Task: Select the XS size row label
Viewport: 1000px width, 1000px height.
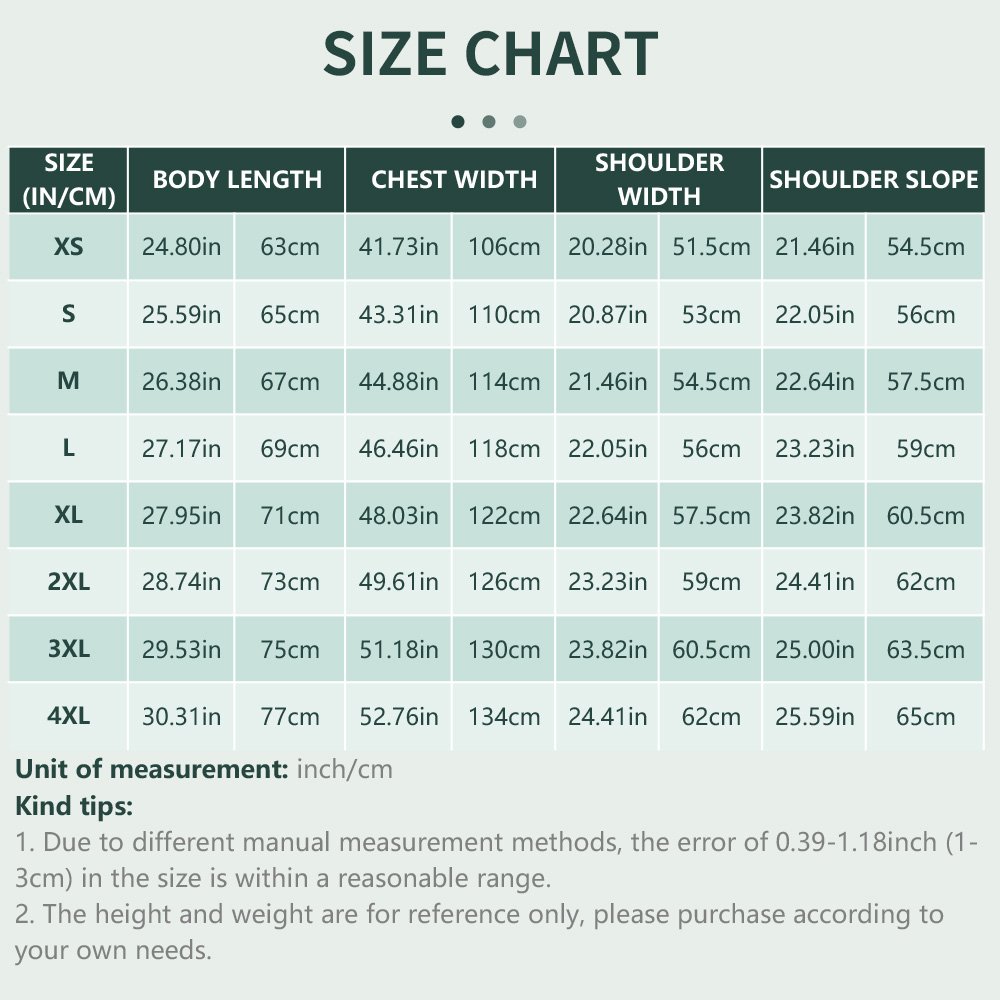Action: (68, 247)
